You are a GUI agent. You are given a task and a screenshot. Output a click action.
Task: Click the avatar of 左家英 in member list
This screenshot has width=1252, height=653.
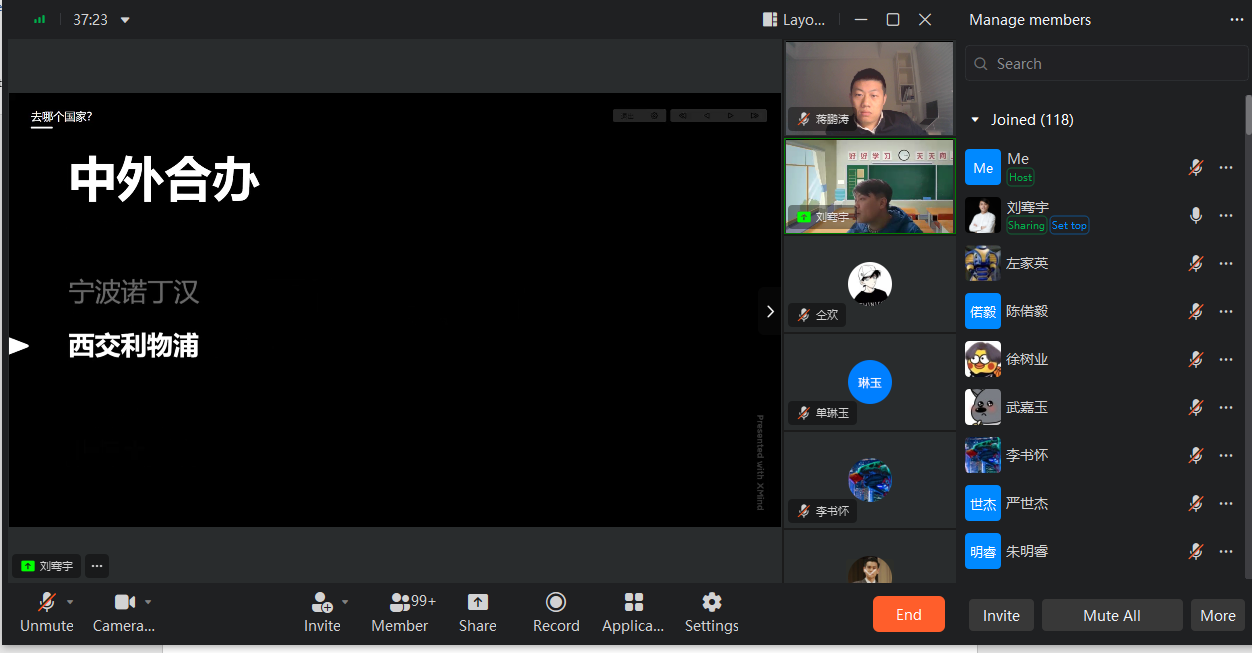983,263
